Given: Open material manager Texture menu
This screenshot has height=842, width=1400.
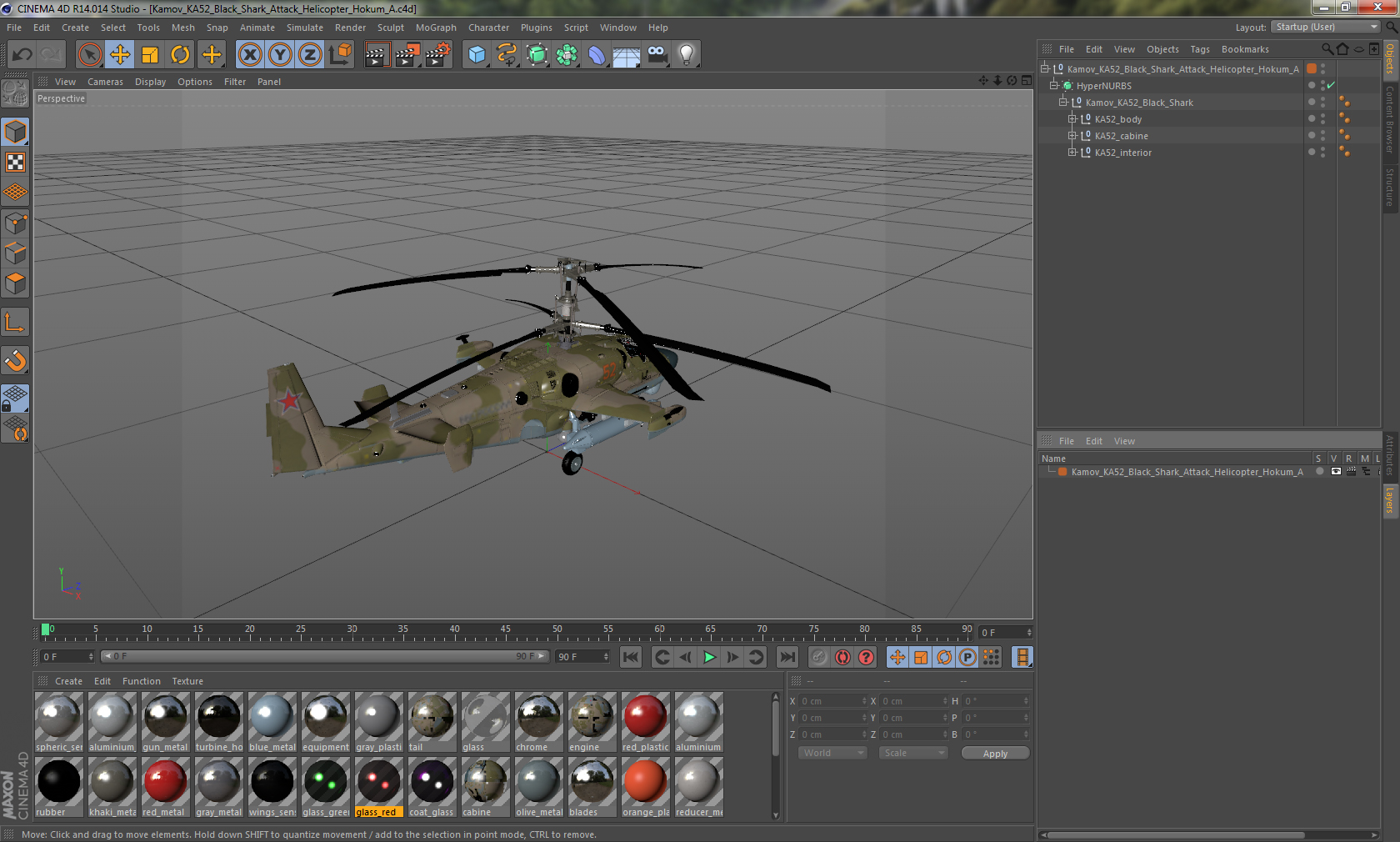Looking at the screenshot, I should pyautogui.click(x=187, y=681).
